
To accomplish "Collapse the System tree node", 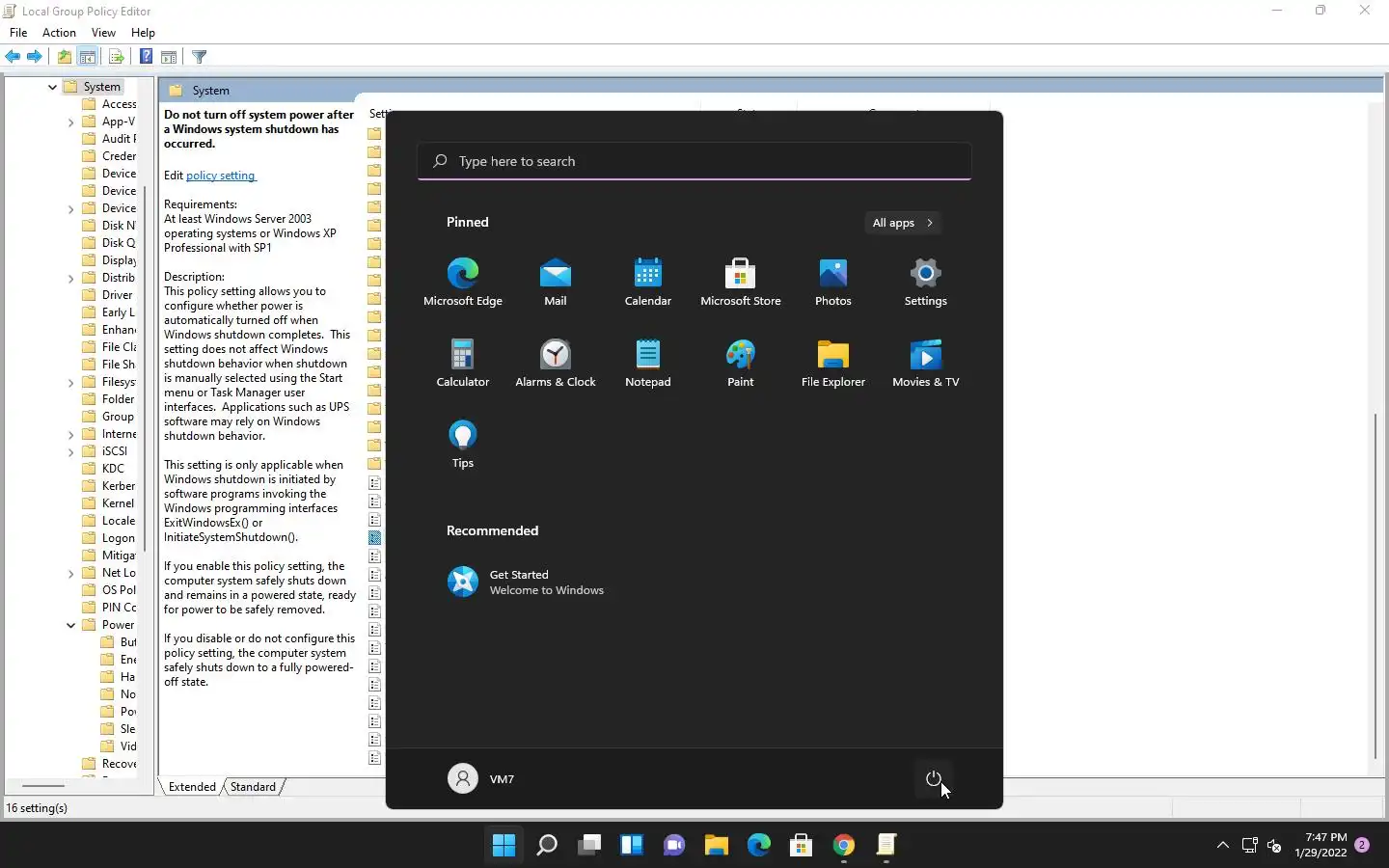I will (x=52, y=87).
